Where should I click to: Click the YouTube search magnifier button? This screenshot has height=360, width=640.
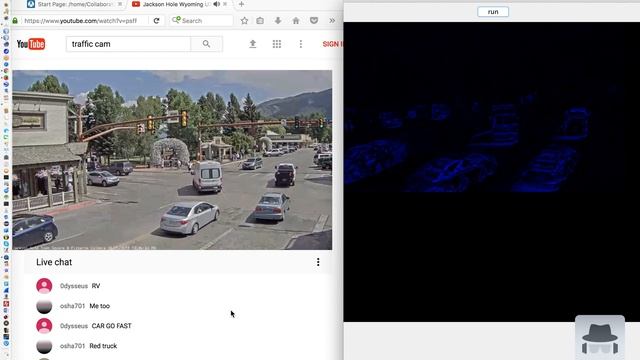click(206, 44)
